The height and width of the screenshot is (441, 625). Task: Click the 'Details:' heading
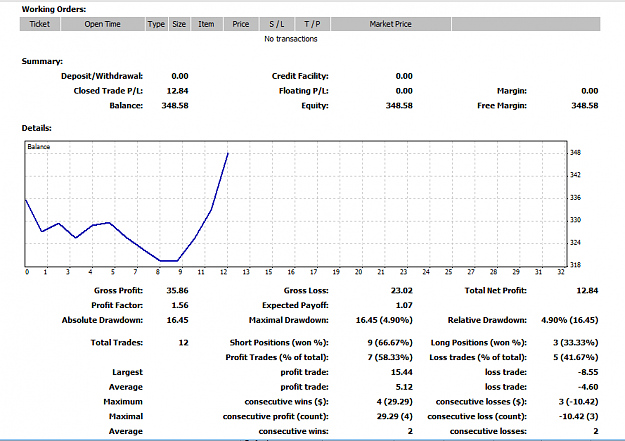[x=37, y=128]
